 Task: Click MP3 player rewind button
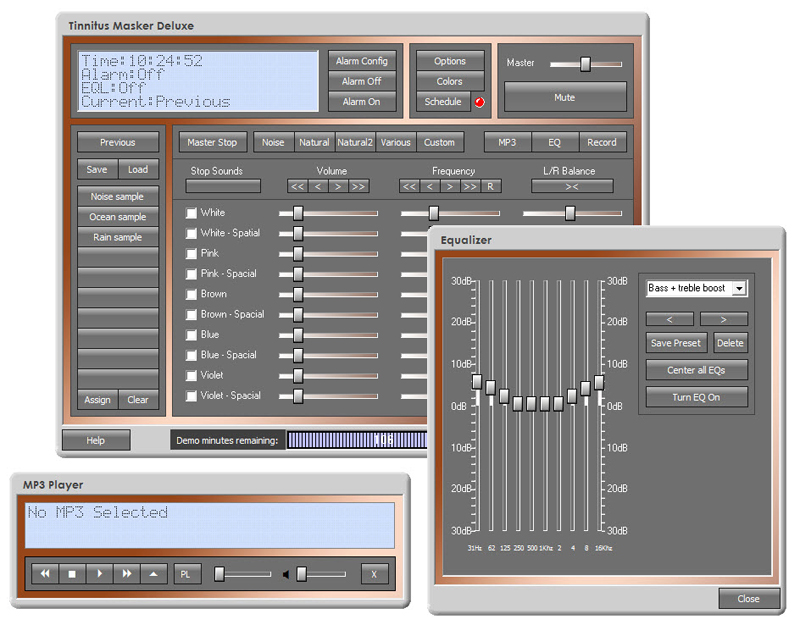point(45,574)
